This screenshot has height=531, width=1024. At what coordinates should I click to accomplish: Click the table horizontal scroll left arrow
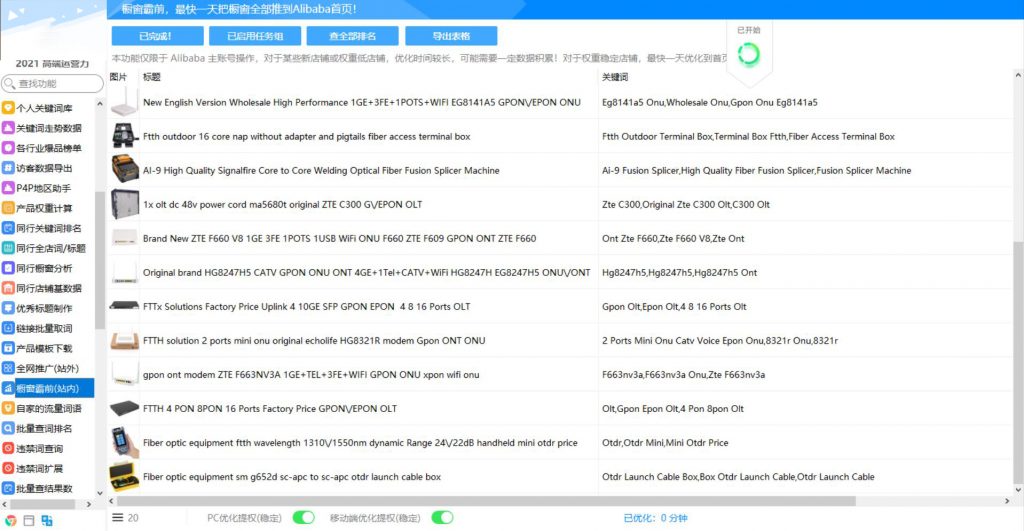coord(111,501)
